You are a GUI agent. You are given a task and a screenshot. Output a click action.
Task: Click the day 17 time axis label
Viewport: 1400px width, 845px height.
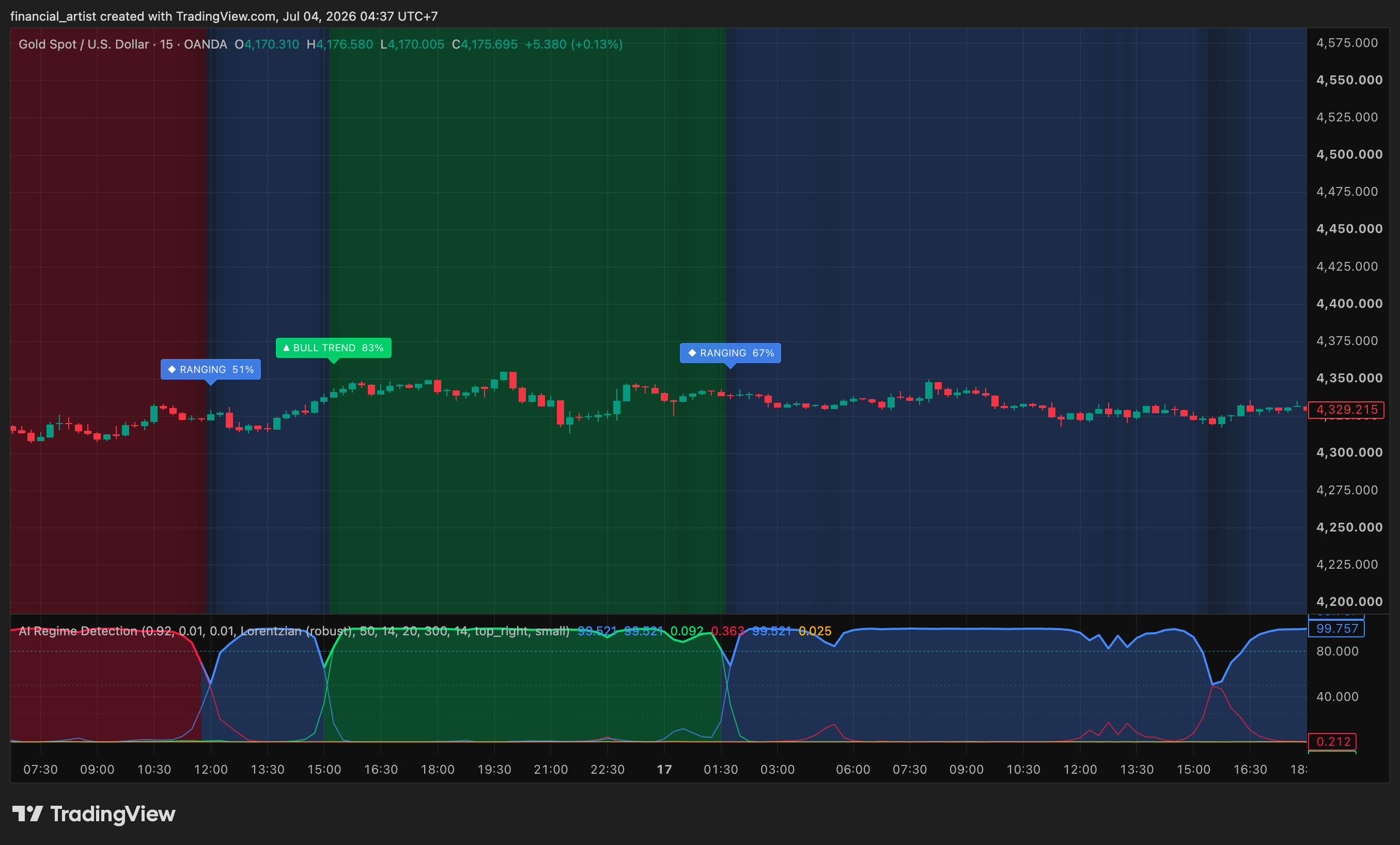pos(664,770)
